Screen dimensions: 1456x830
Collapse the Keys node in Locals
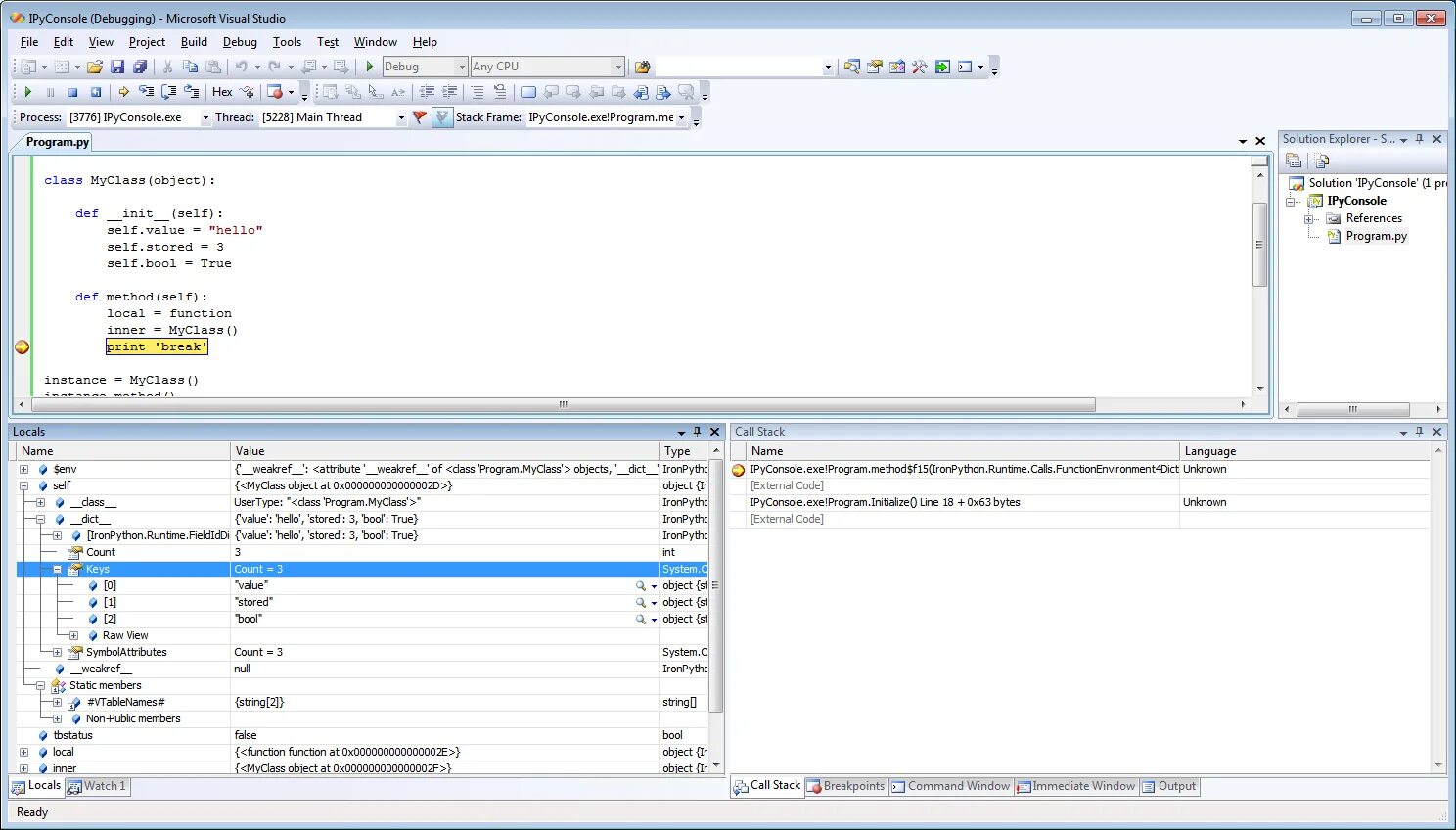(x=58, y=570)
